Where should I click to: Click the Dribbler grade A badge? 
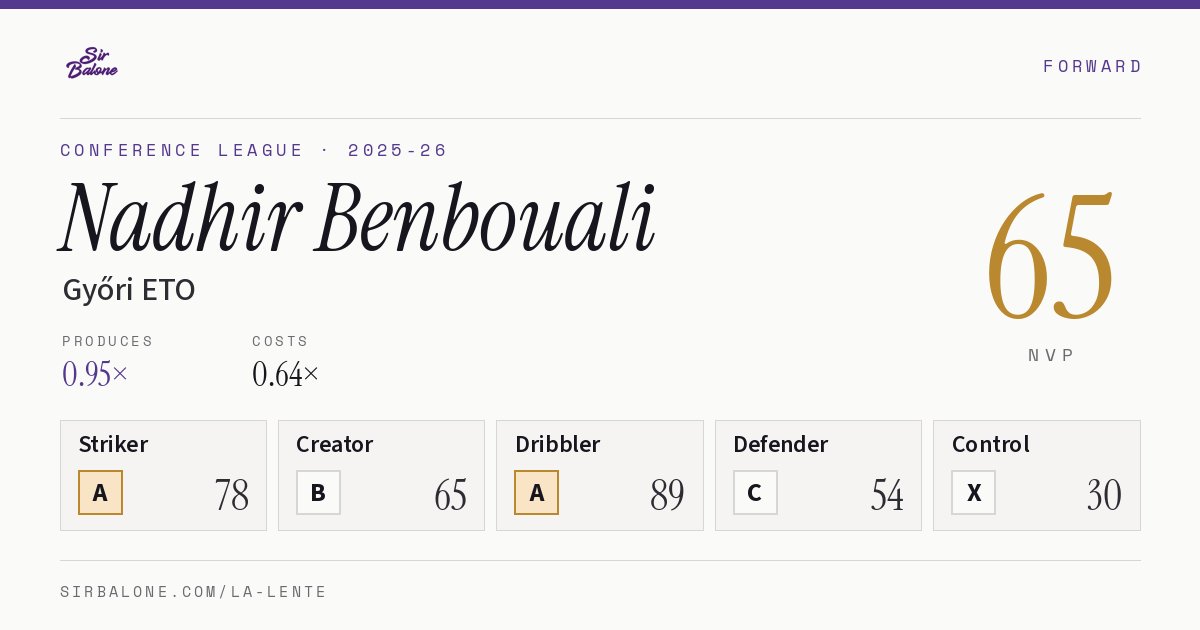coord(536,493)
